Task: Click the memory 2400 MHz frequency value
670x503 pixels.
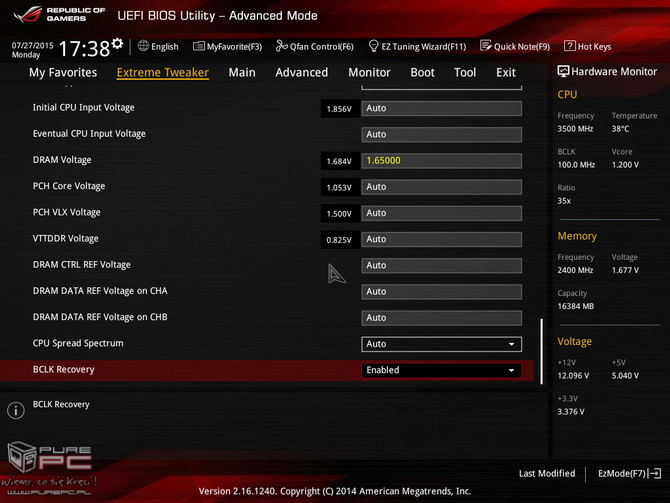Action: click(575, 270)
